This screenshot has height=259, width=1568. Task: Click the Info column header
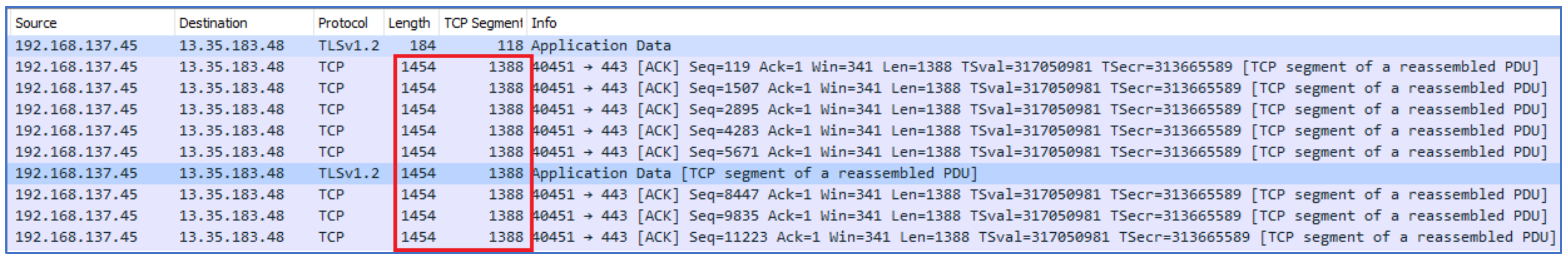click(x=544, y=23)
